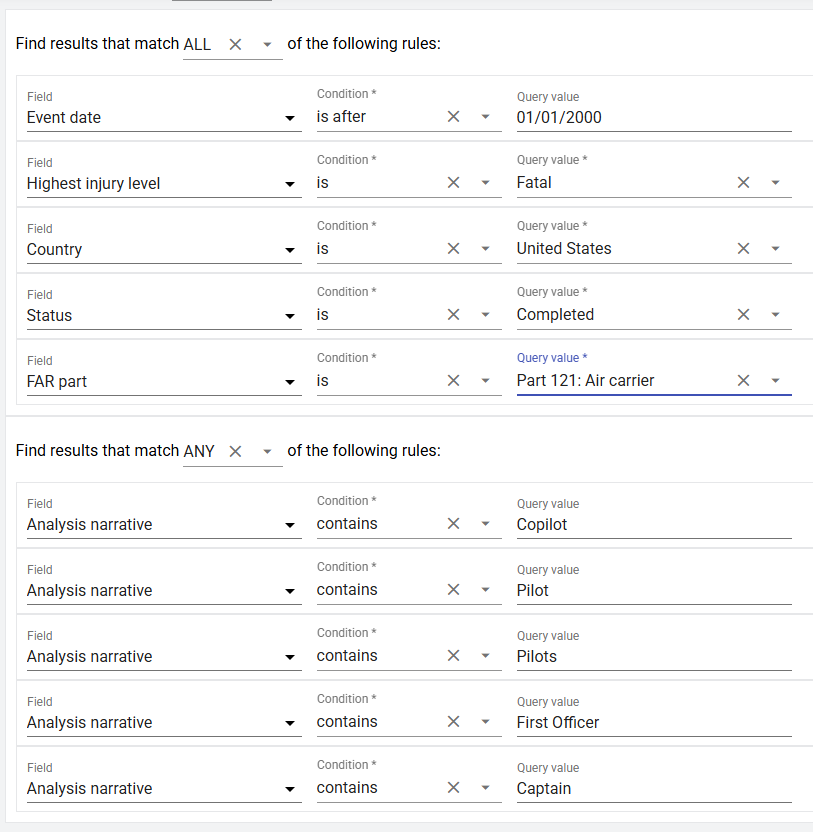Clear the ALL match selector in first group
The image size is (813, 832).
click(x=235, y=44)
